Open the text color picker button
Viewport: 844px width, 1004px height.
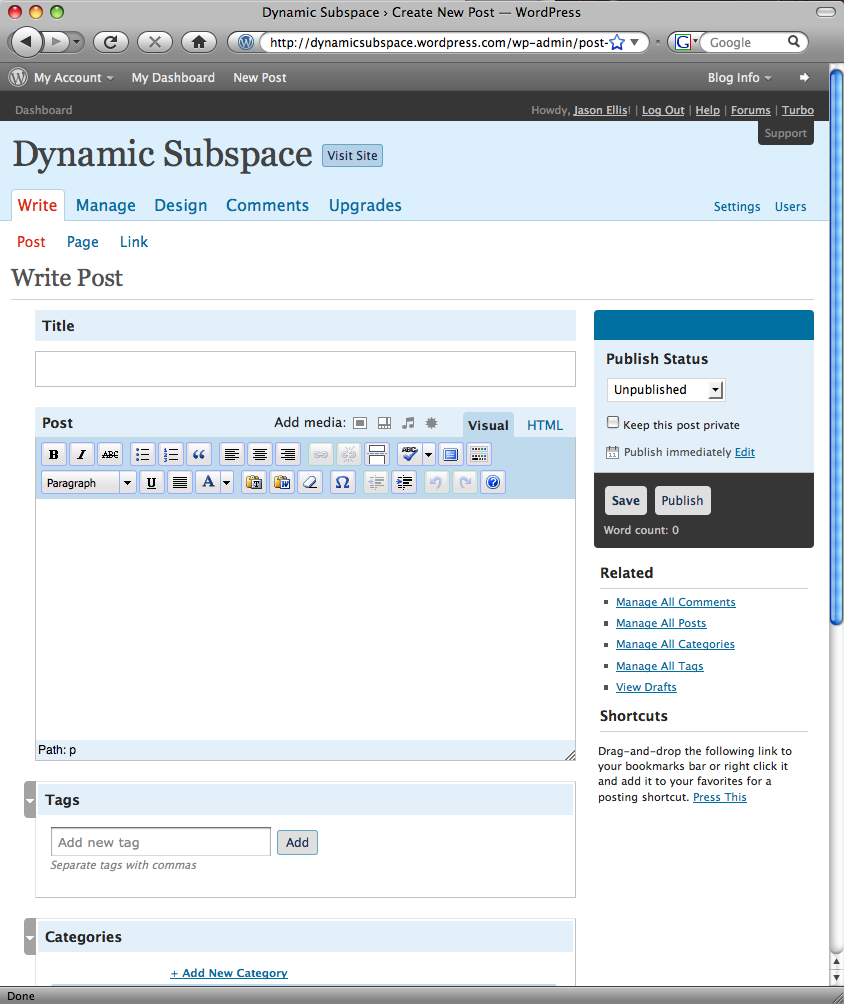(x=208, y=482)
